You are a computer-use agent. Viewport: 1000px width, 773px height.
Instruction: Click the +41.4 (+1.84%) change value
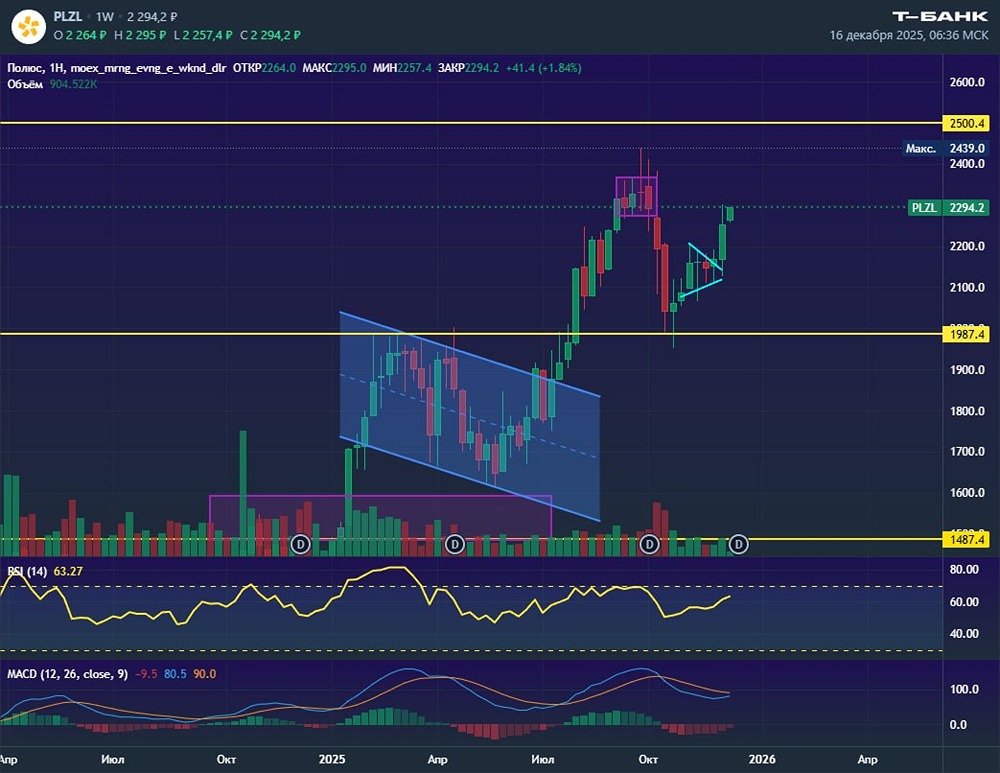543,68
